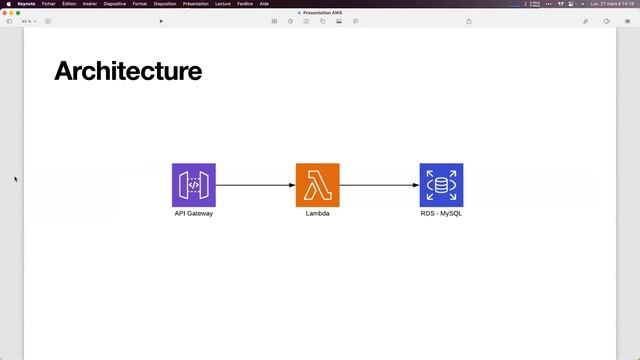This screenshot has width=640, height=360.
Task: Select the 'Lambda' label
Action: tap(318, 213)
